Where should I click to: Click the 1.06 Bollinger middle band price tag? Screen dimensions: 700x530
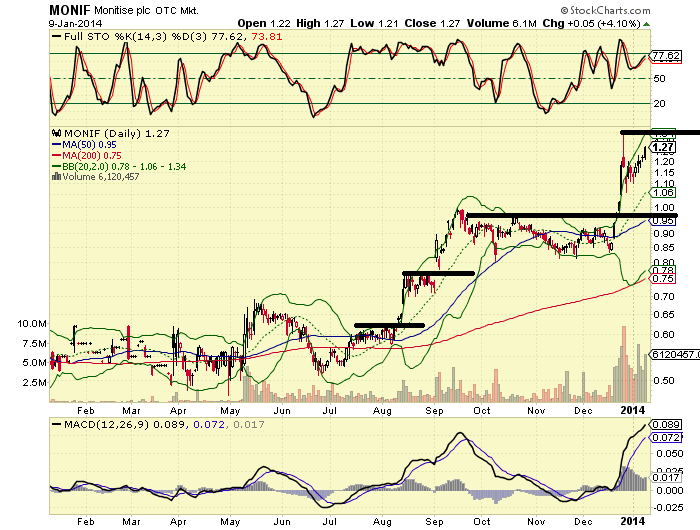click(x=663, y=192)
